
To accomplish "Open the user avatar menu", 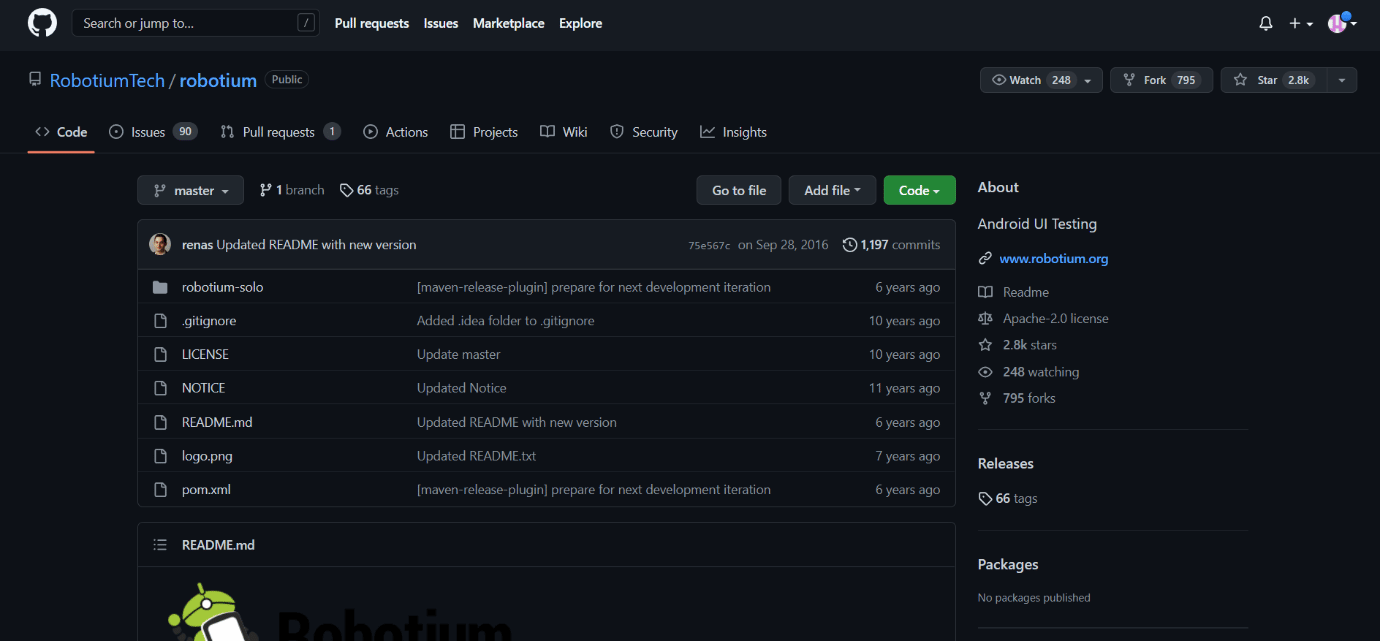I will pos(1342,23).
